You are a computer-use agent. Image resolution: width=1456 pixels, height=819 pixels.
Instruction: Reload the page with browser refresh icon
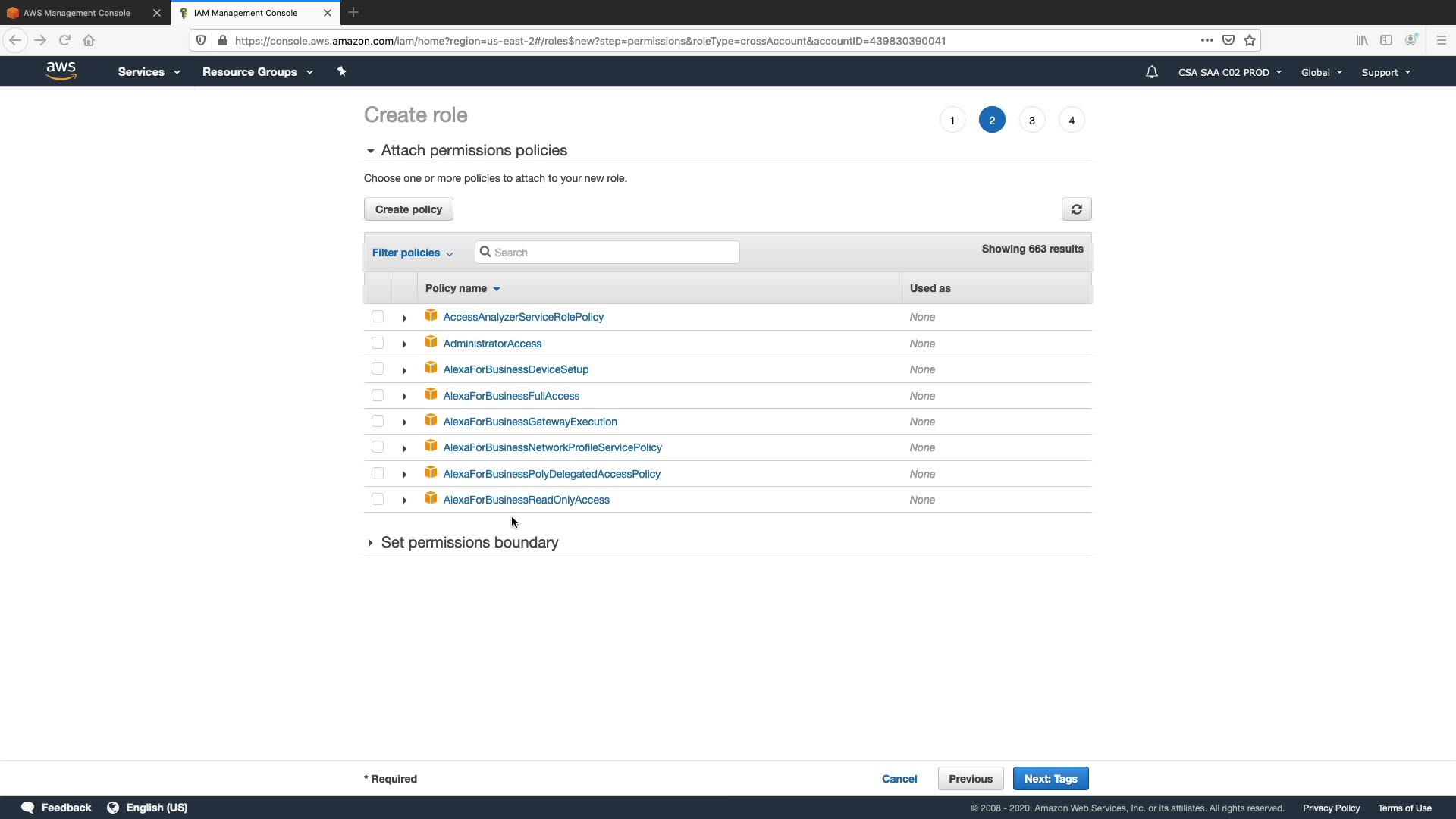click(64, 40)
